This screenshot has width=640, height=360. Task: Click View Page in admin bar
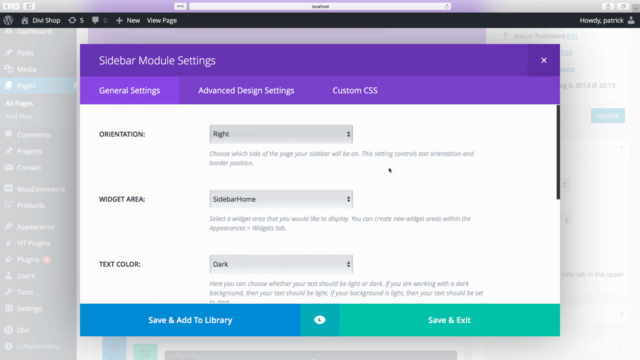pyautogui.click(x=162, y=20)
